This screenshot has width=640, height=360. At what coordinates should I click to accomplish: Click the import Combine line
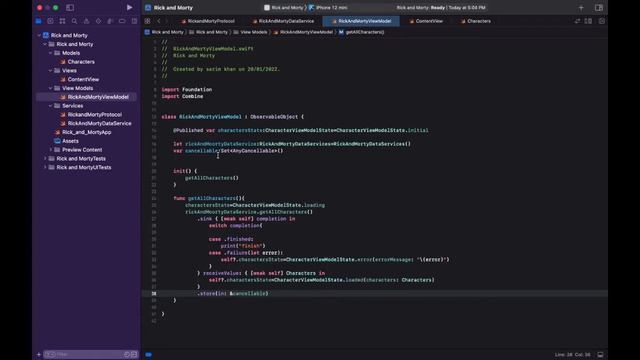point(182,96)
